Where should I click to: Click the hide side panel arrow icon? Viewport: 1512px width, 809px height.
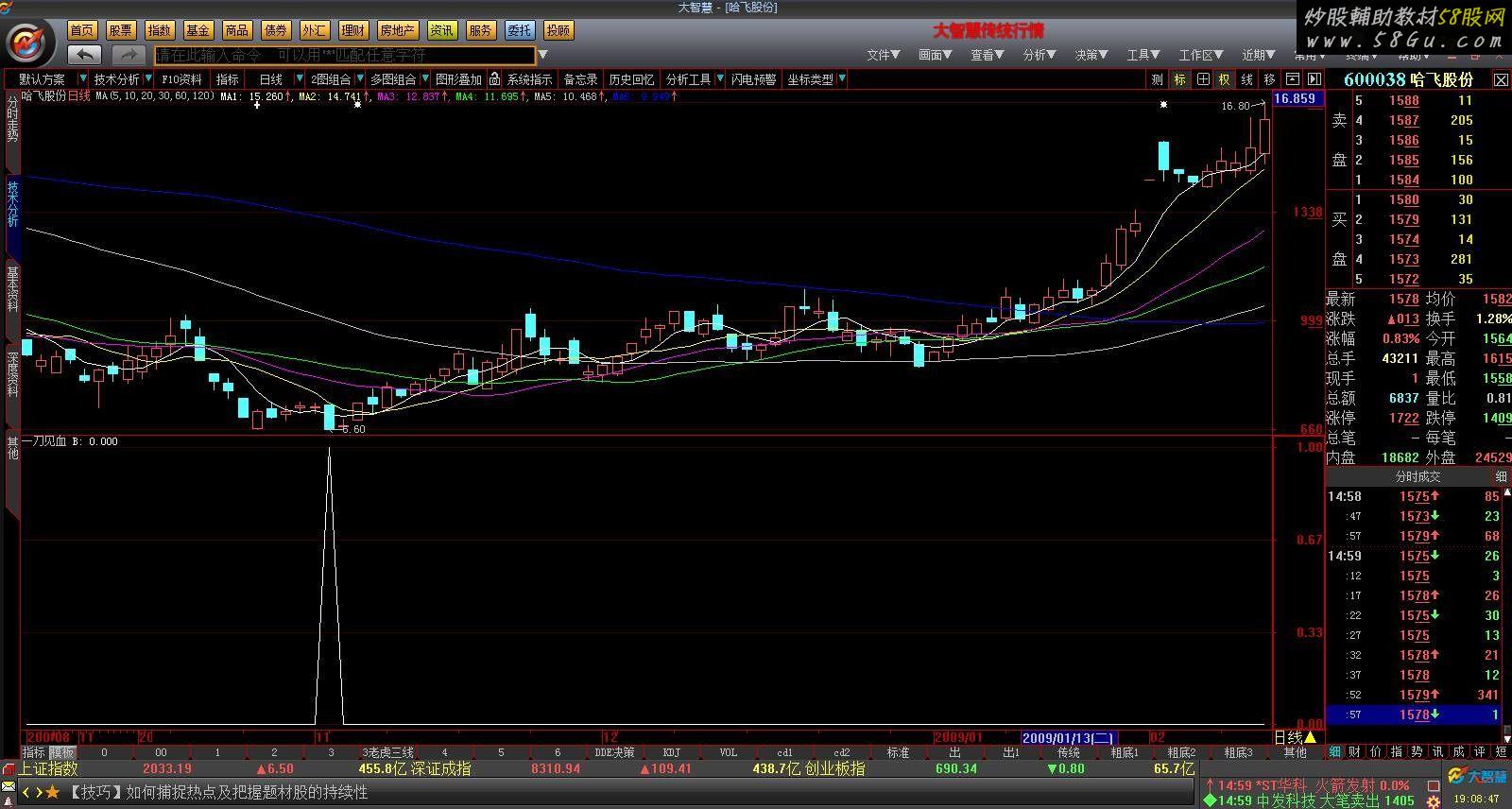[1314, 79]
